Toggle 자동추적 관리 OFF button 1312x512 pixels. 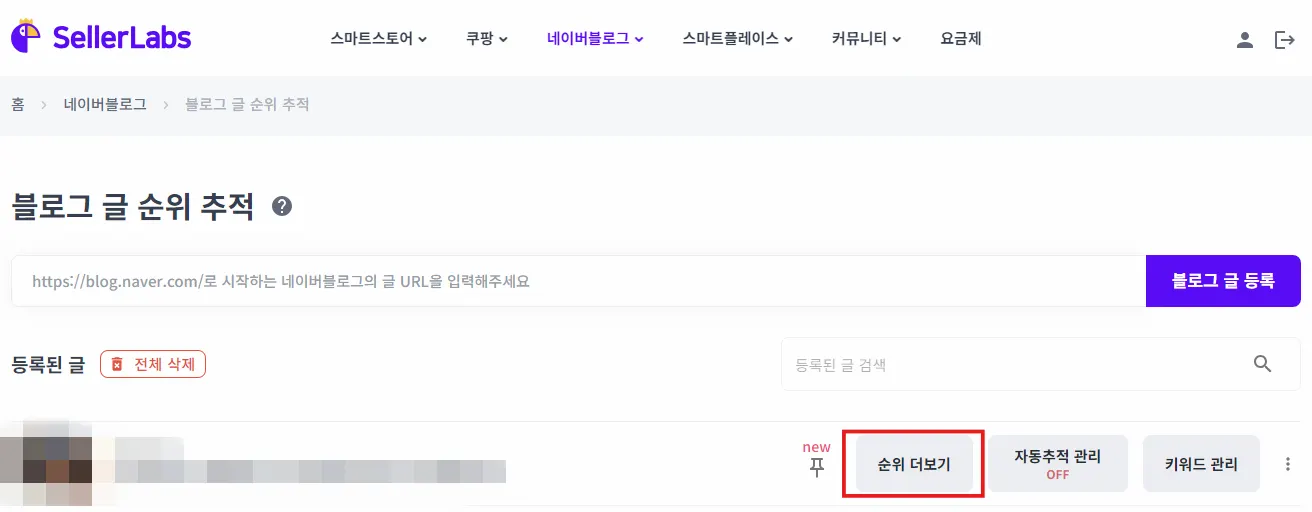1057,464
